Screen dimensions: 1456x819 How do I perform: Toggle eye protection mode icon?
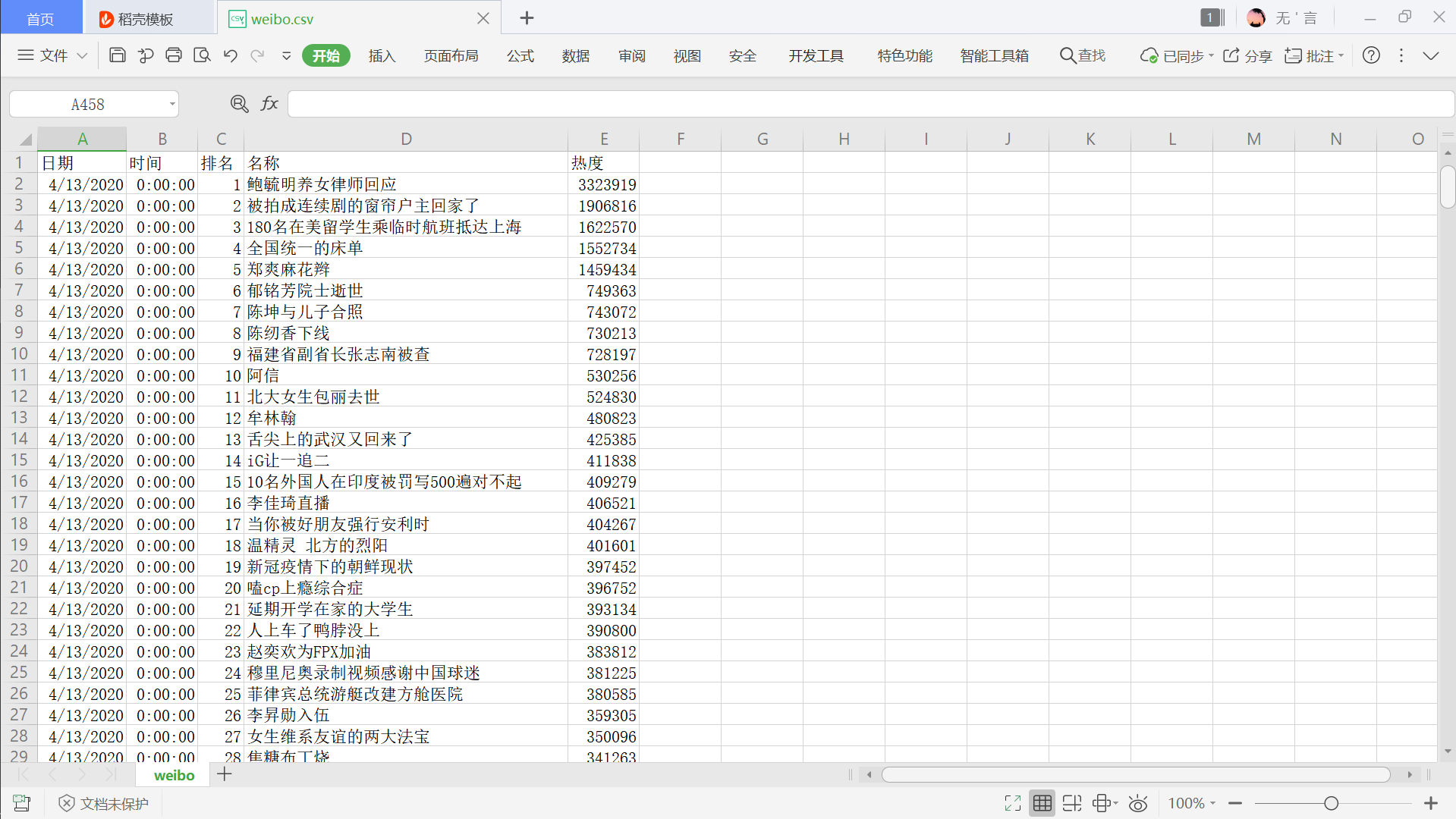point(1138,804)
